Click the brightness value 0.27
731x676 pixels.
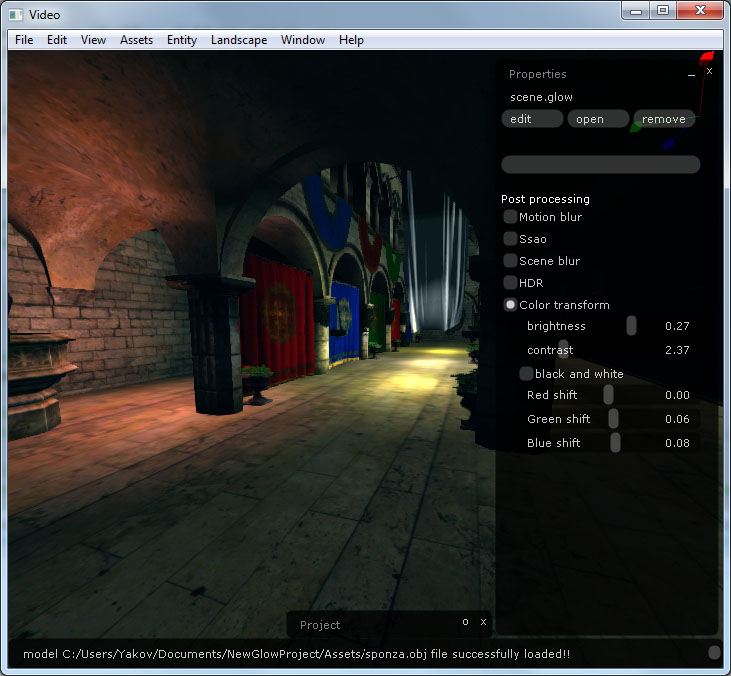(677, 326)
